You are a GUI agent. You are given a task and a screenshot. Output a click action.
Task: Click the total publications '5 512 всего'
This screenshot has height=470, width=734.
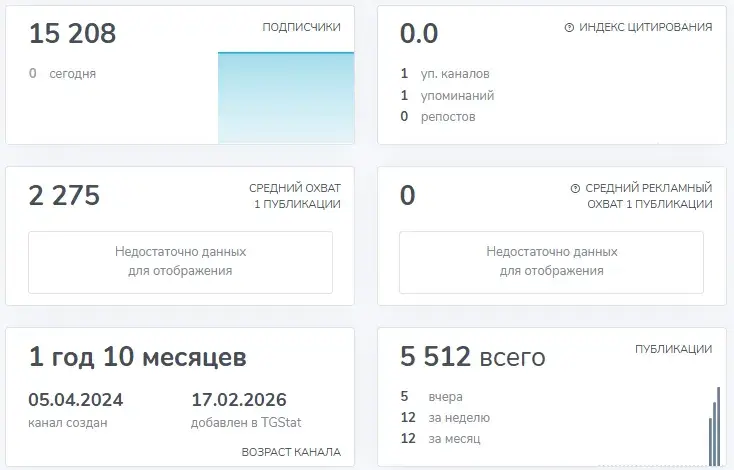click(x=473, y=357)
